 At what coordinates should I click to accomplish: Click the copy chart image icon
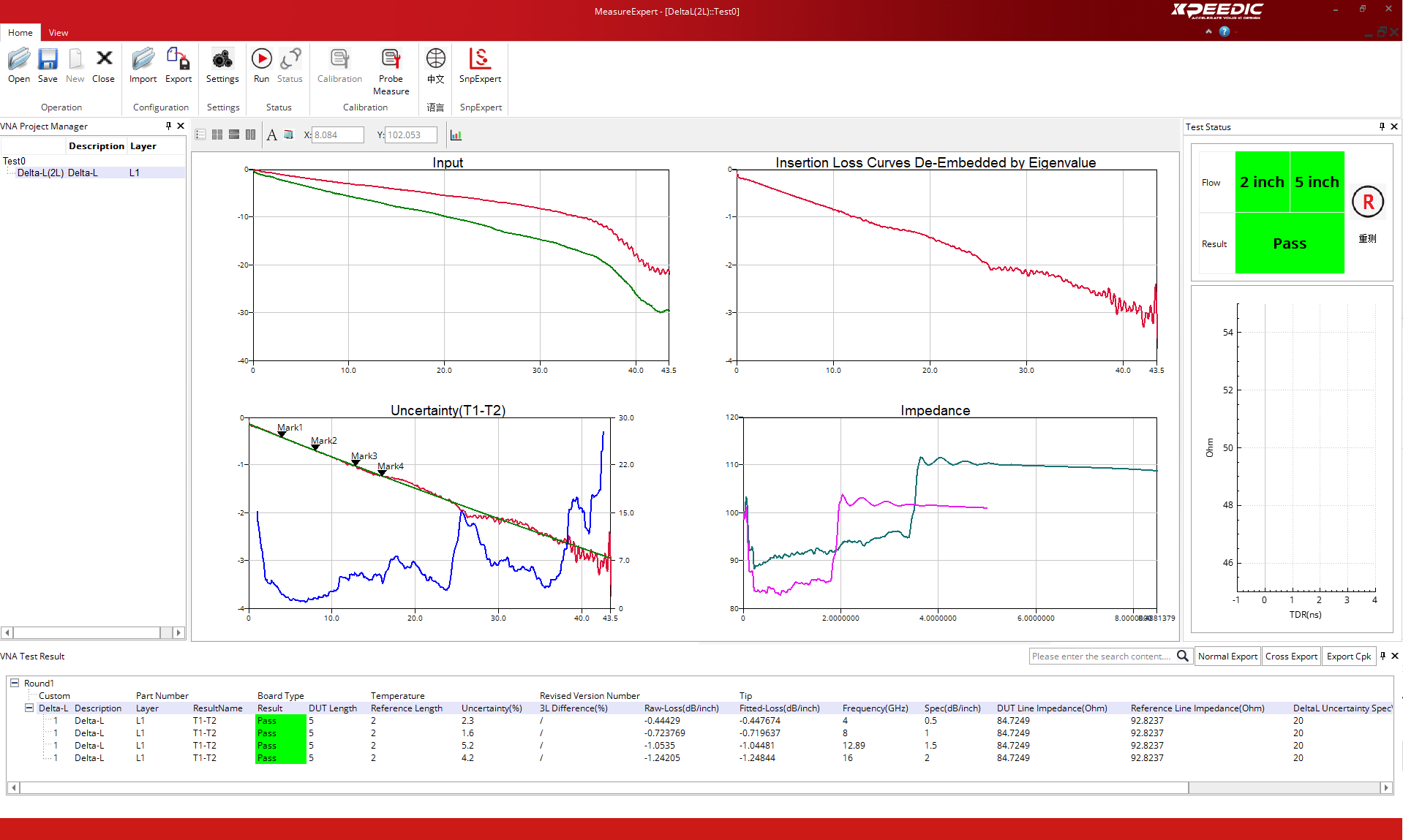pos(288,135)
